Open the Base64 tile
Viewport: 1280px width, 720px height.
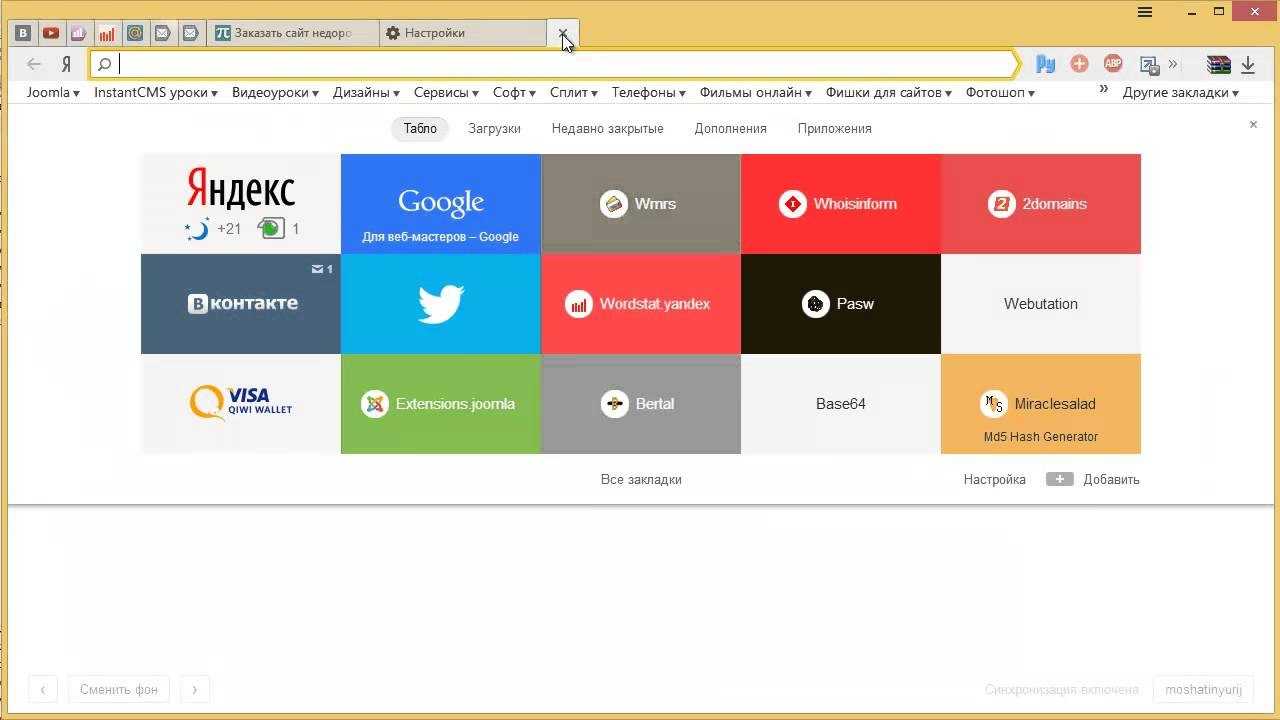pos(841,404)
